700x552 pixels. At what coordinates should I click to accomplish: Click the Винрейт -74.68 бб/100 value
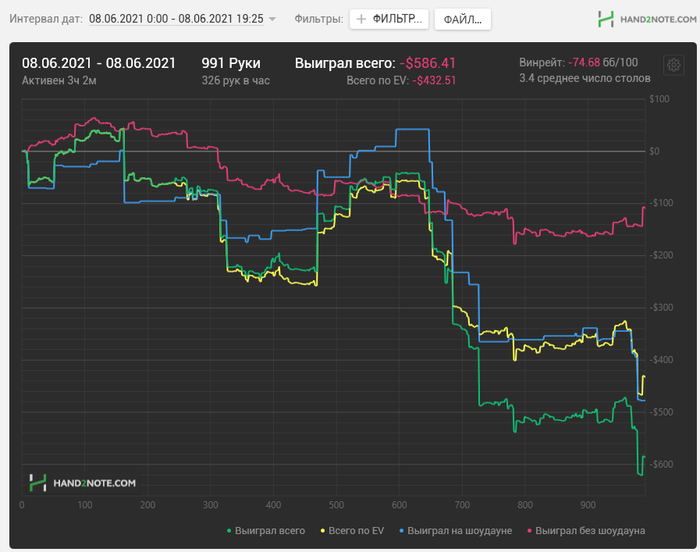pyautogui.click(x=579, y=62)
